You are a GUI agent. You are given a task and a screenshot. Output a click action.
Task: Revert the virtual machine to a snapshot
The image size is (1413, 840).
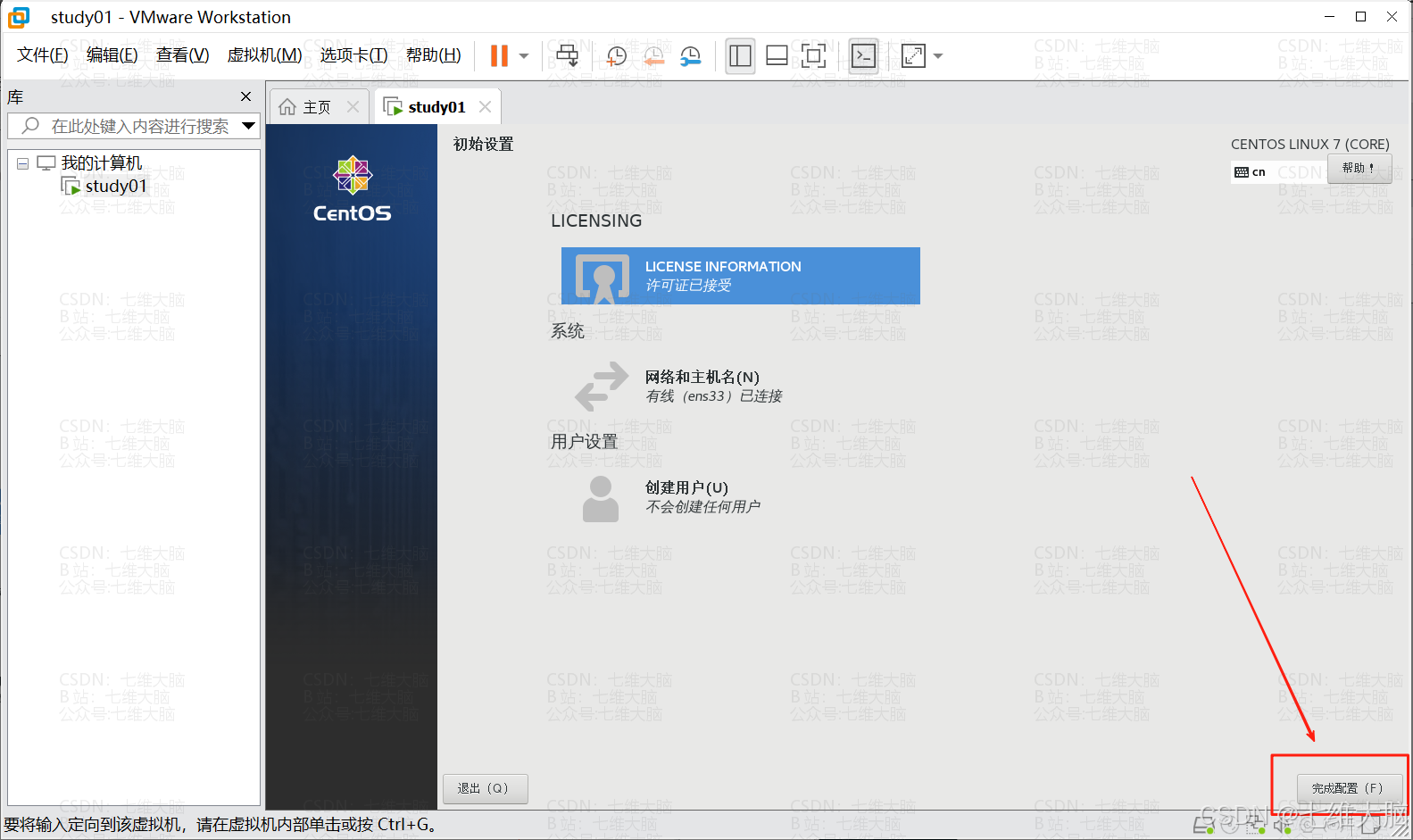click(x=653, y=56)
